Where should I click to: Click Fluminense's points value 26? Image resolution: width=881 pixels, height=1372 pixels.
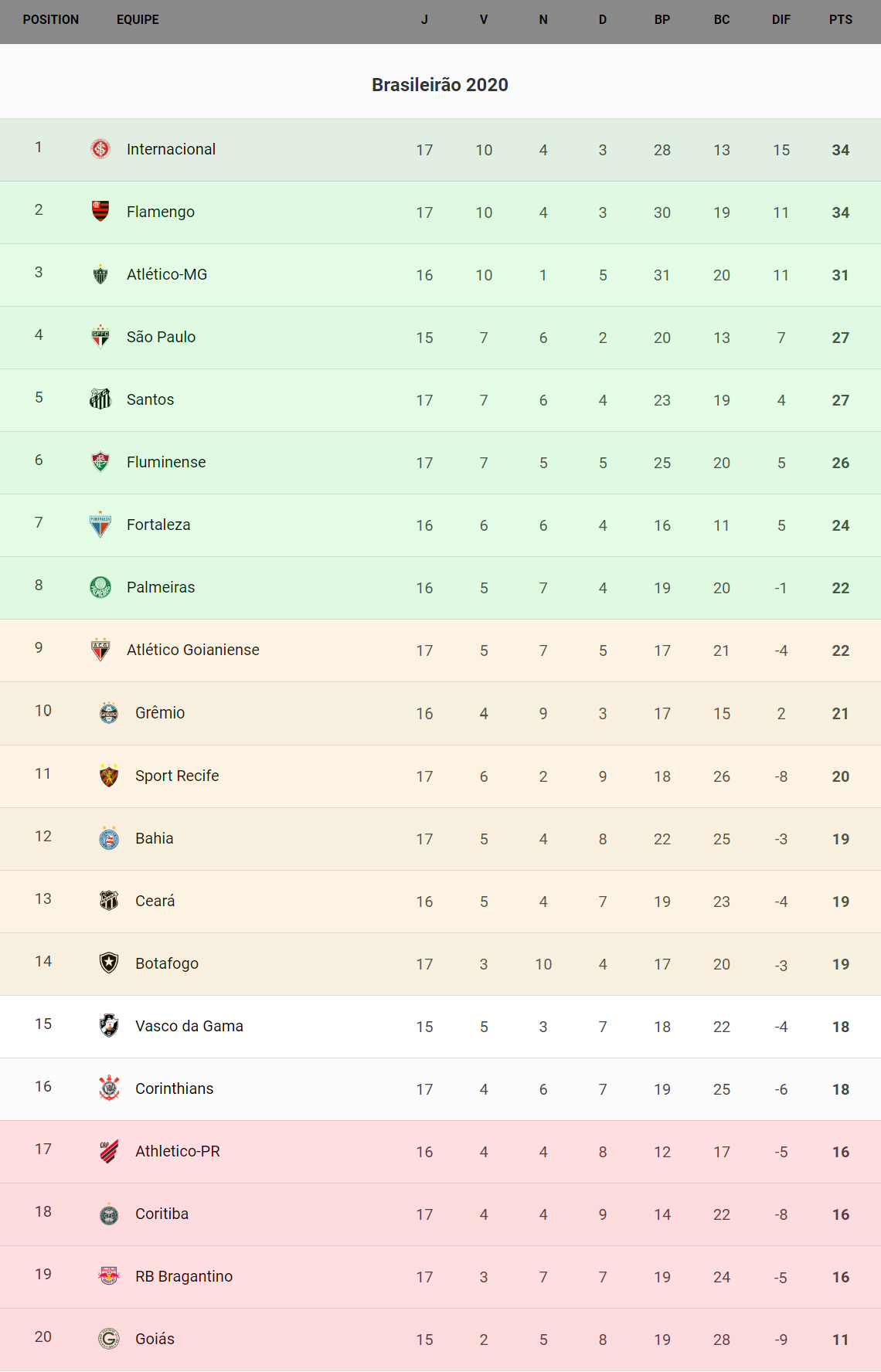click(840, 463)
